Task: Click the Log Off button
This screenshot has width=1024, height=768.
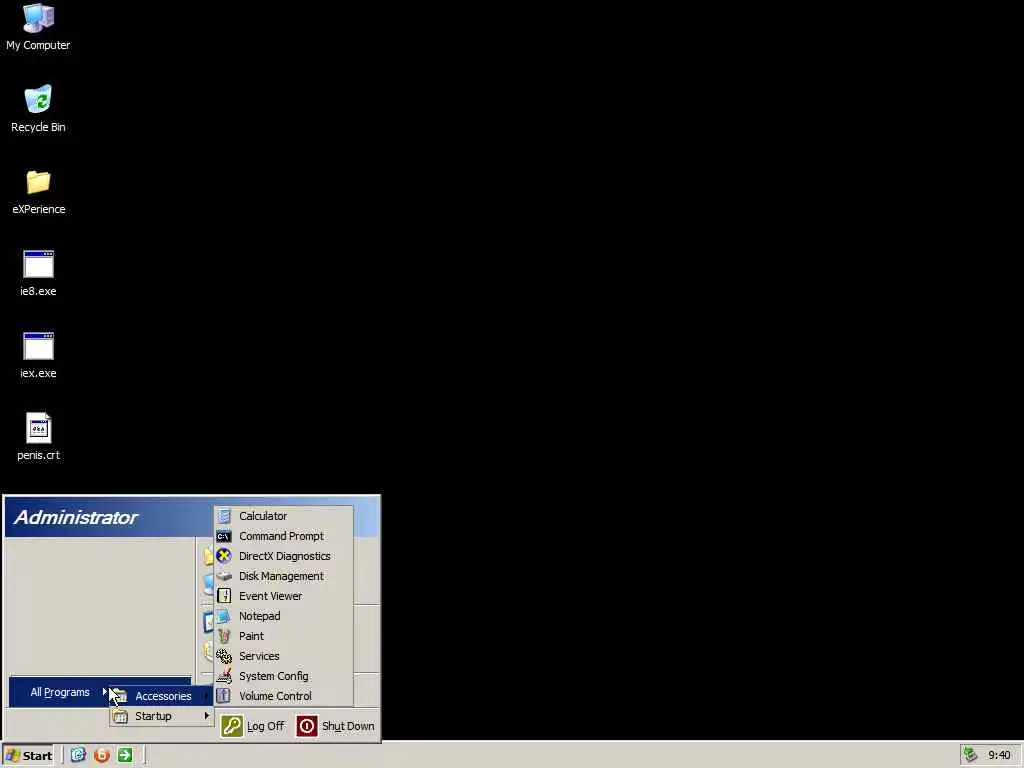Action: pyautogui.click(x=253, y=726)
